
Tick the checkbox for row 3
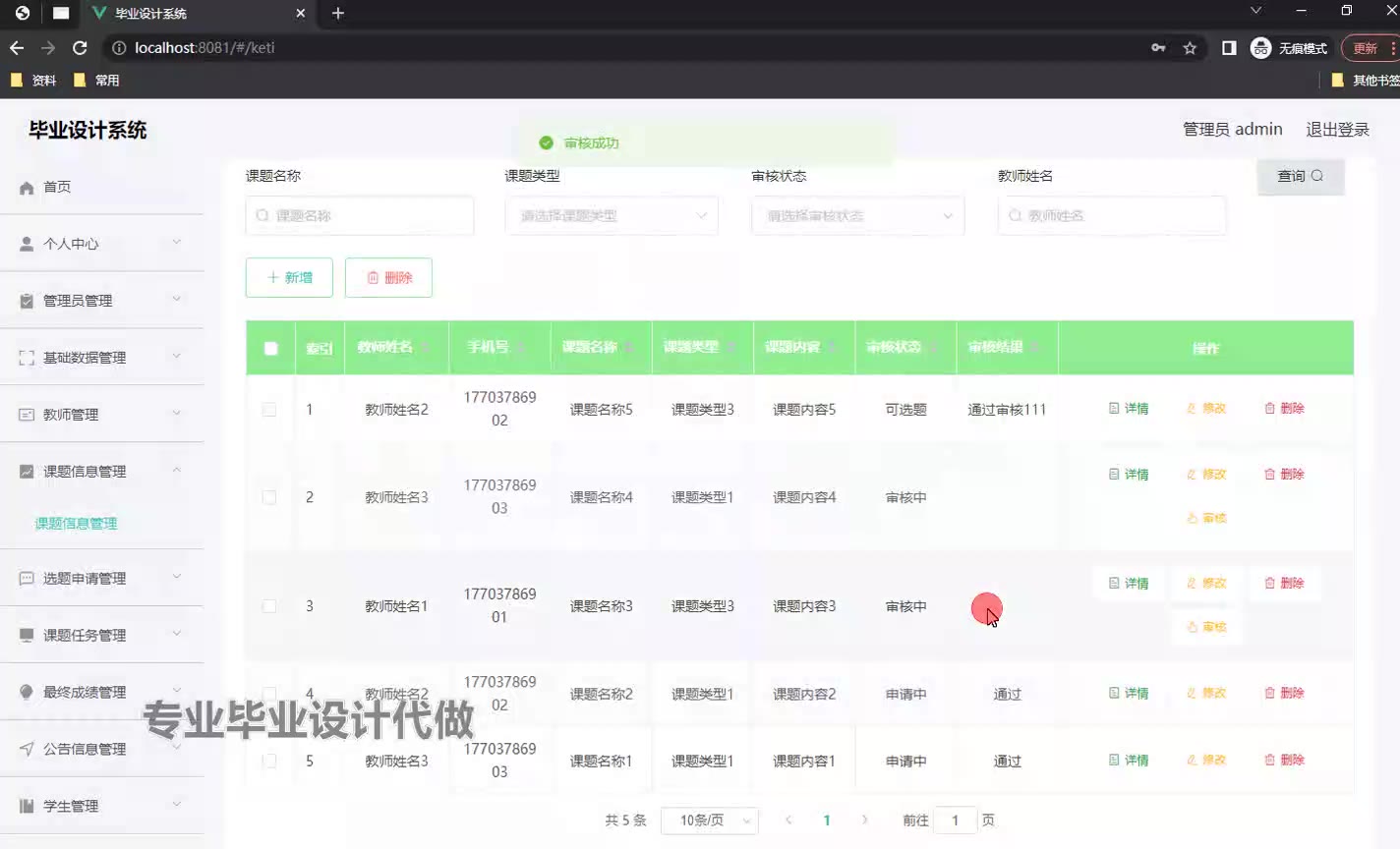click(x=269, y=606)
